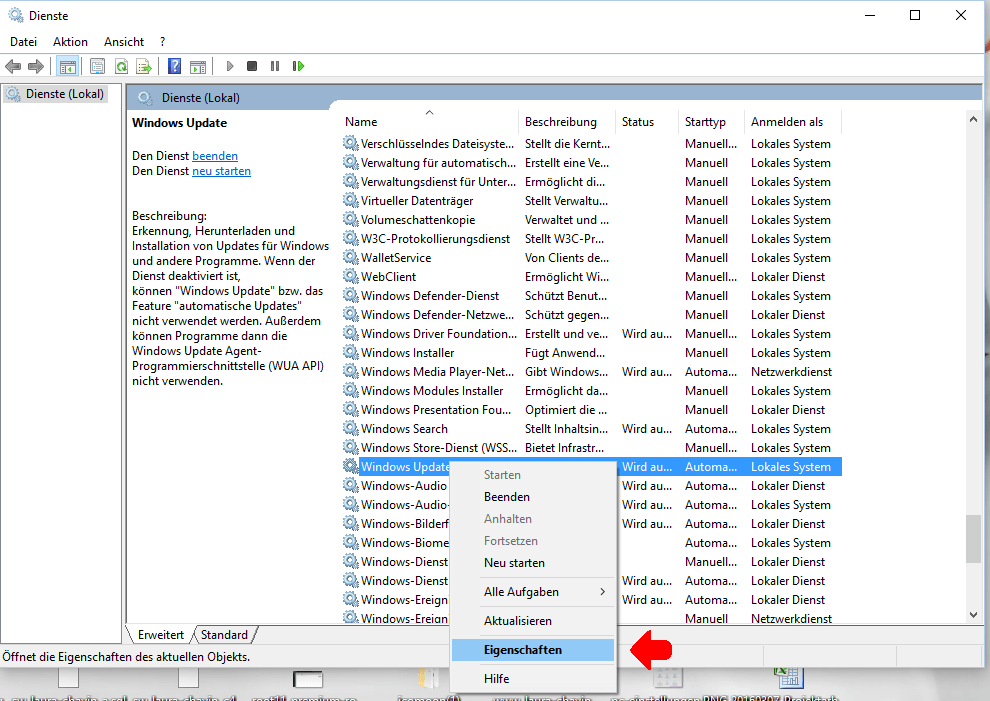Open the Datei menu

pos(23,42)
